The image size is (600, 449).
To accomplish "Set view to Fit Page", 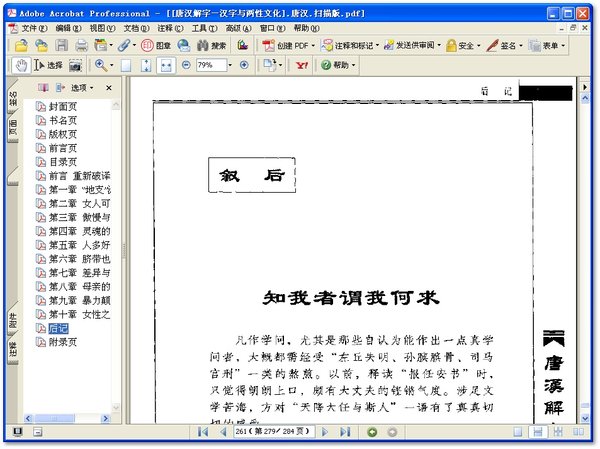I will coord(146,65).
